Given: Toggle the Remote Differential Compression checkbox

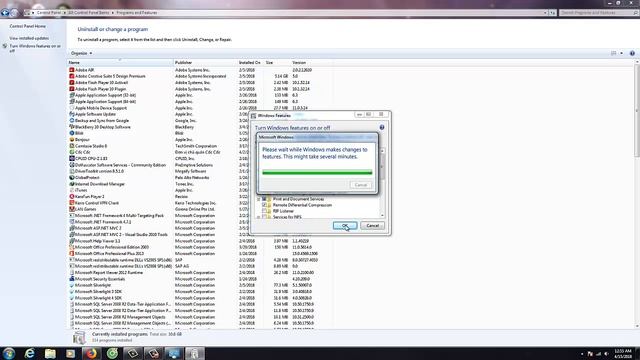Looking at the screenshot, I should 264,205.
